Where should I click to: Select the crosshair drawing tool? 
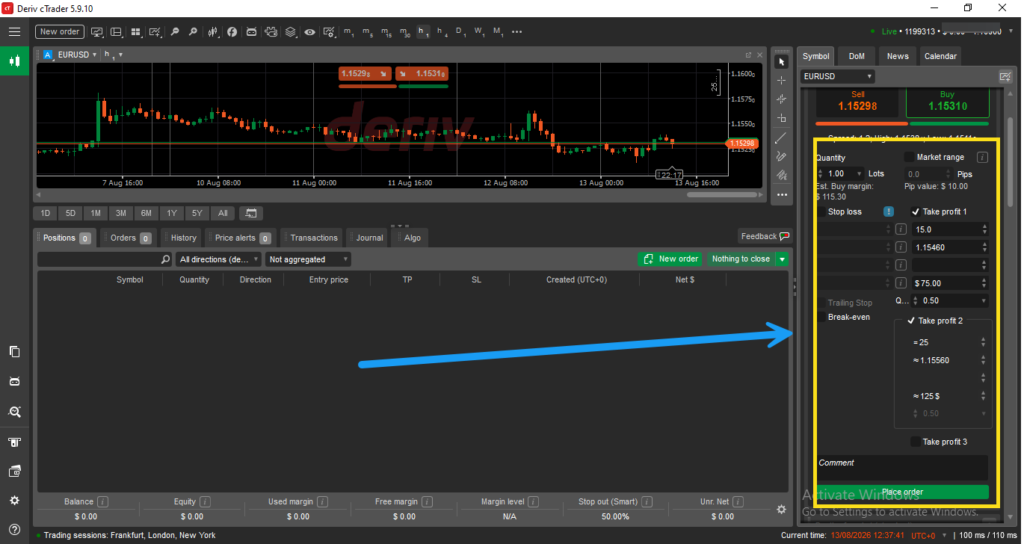click(781, 80)
